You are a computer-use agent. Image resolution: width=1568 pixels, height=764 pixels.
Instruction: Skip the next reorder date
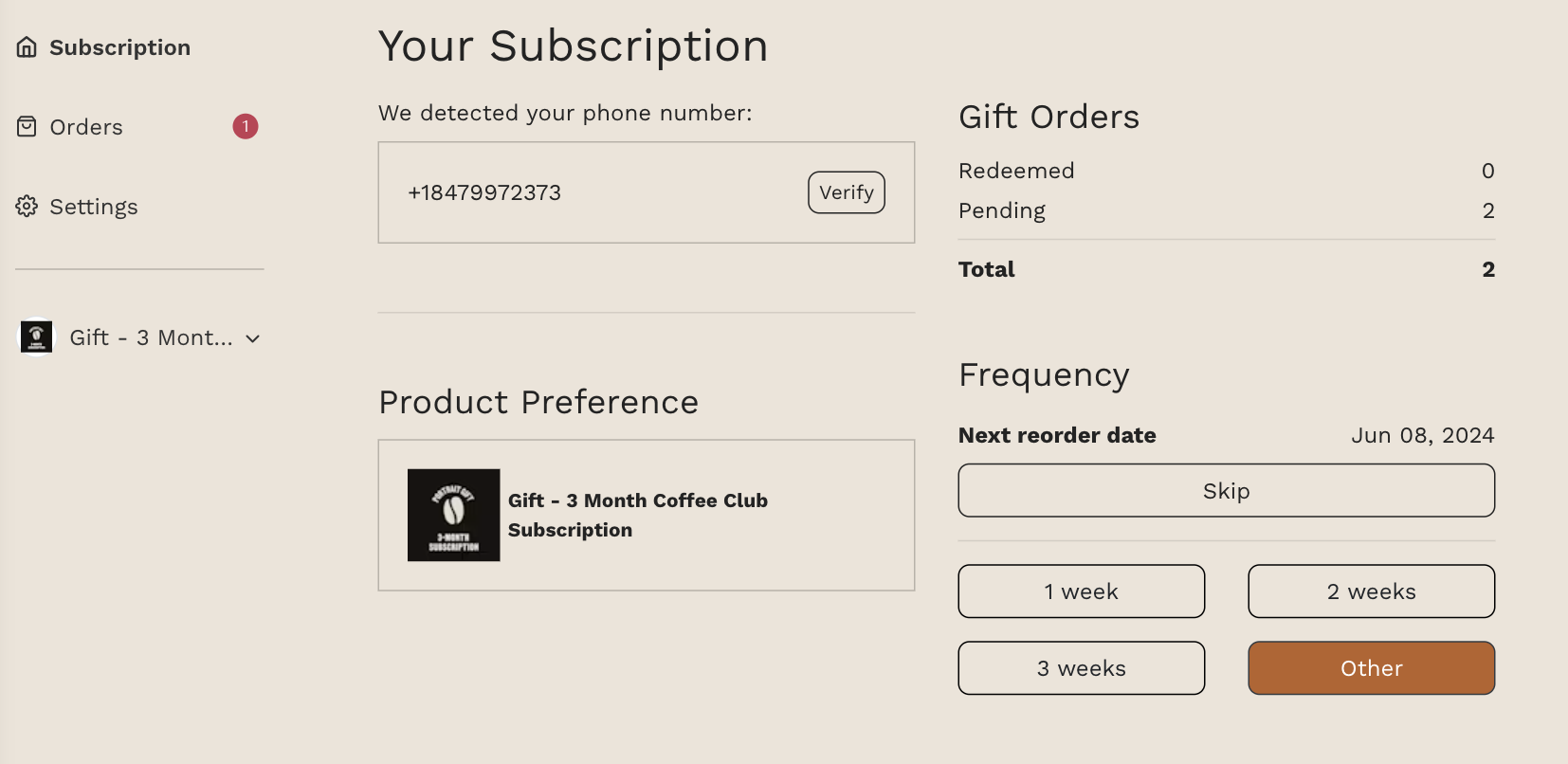pos(1227,490)
